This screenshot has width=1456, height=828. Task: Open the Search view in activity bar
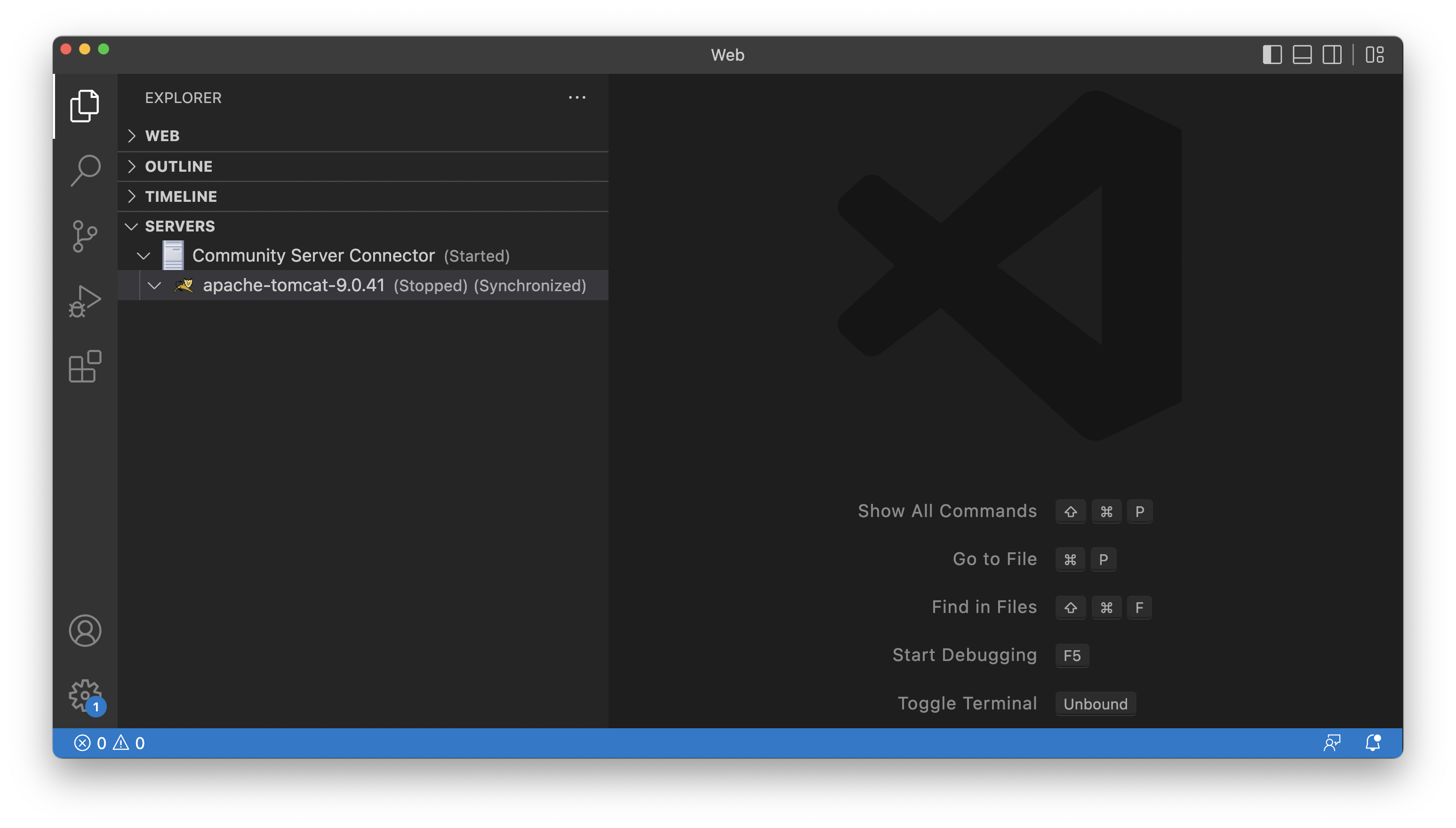tap(85, 171)
